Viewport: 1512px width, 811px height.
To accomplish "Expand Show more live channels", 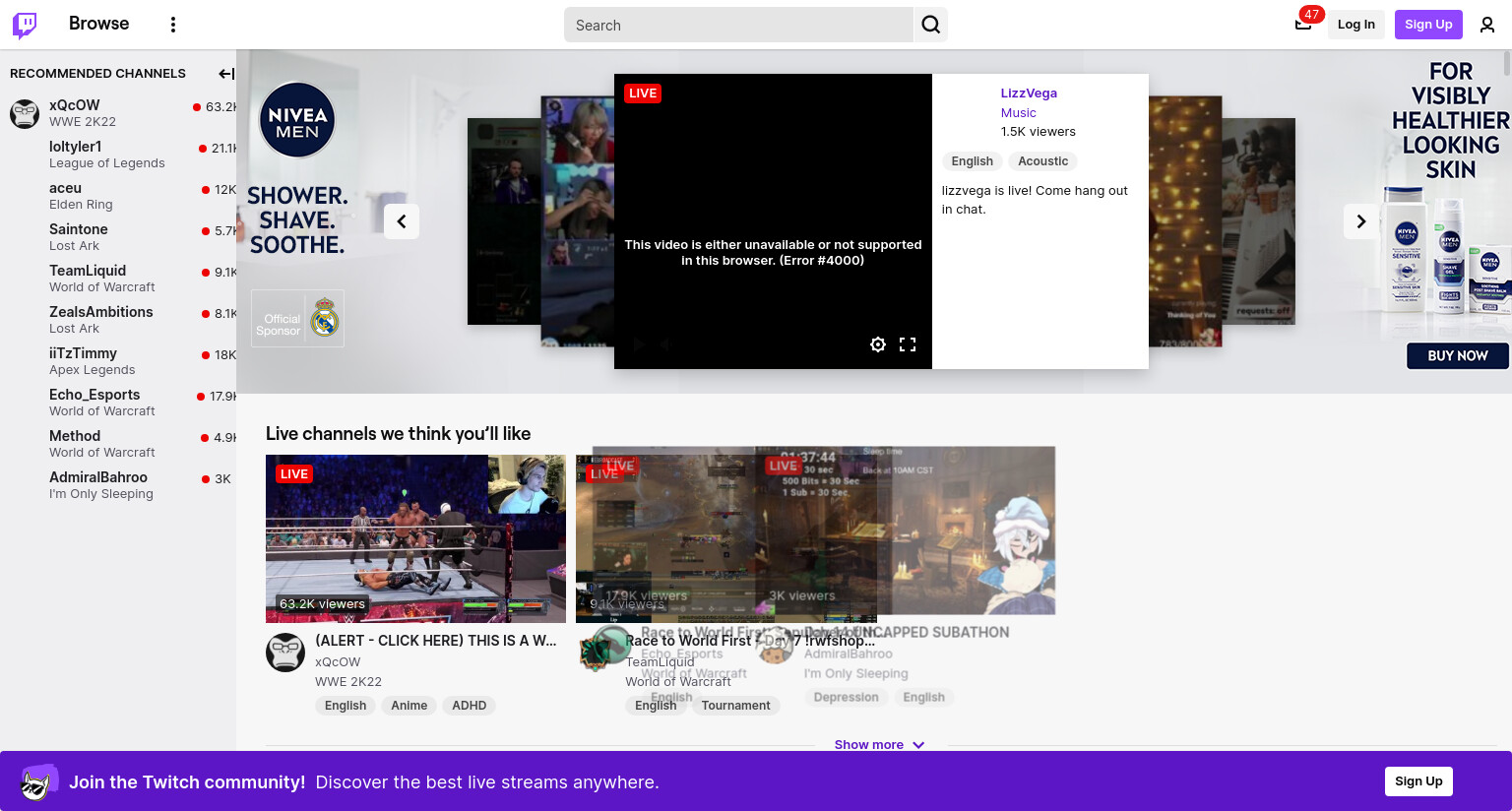I will pos(879,745).
